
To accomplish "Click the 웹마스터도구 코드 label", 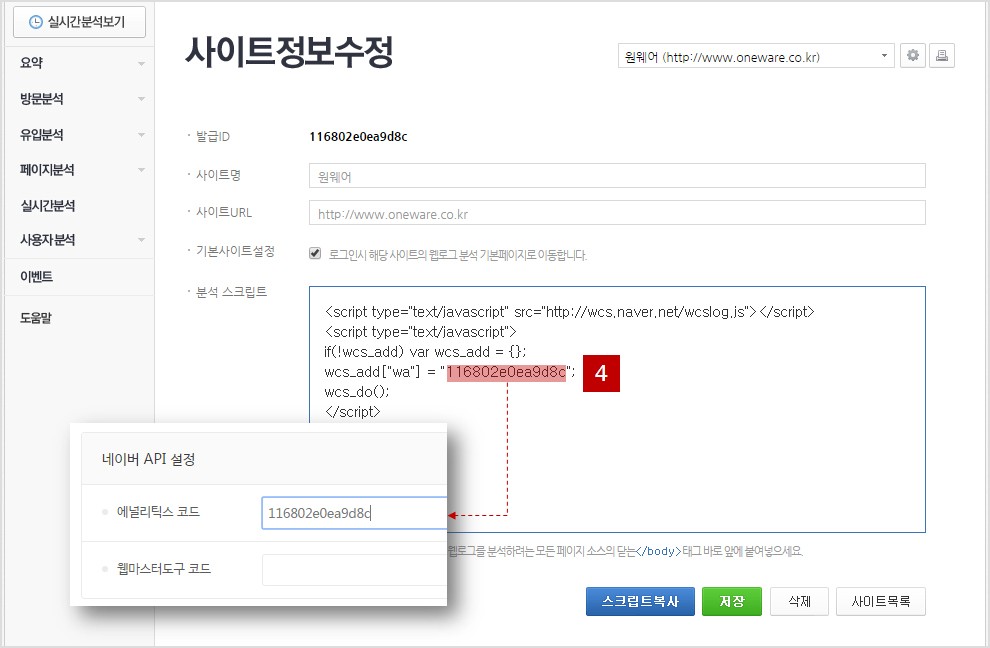I will pyautogui.click(x=164, y=568).
